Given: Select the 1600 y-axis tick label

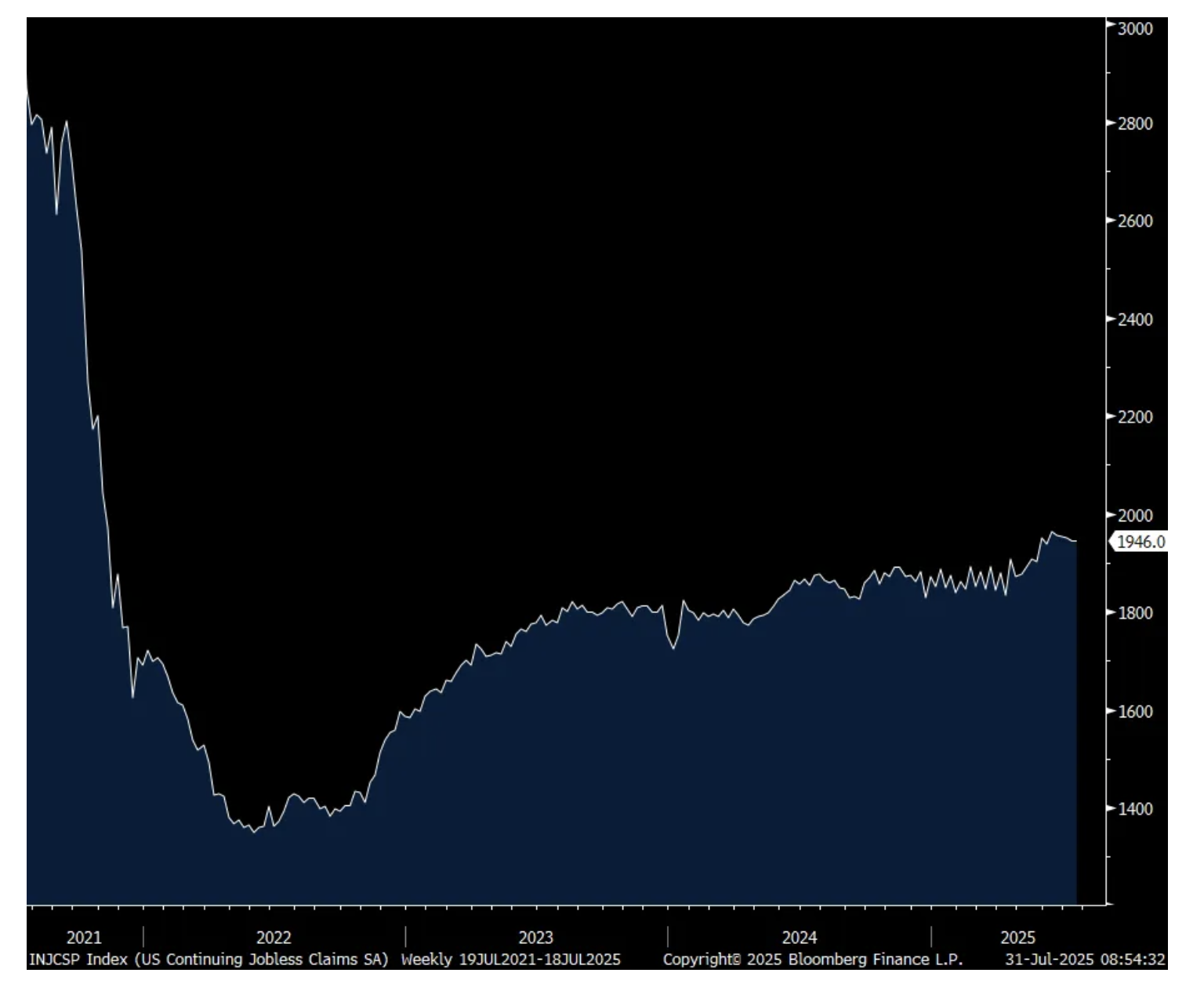Looking at the screenshot, I should [x=1135, y=712].
